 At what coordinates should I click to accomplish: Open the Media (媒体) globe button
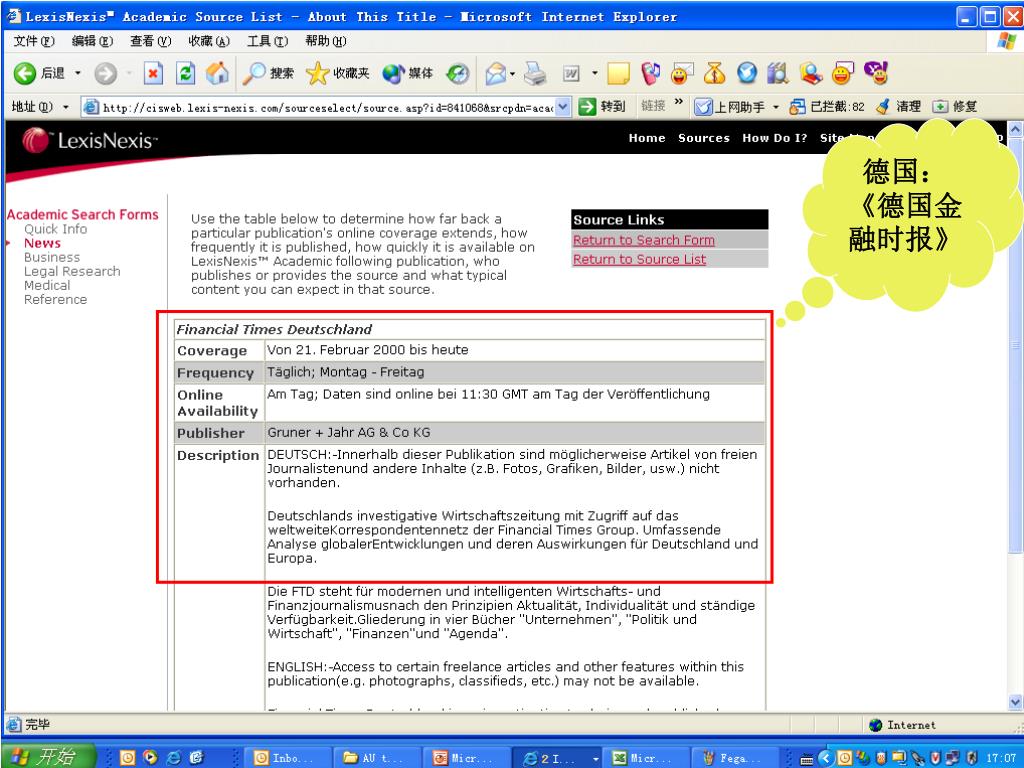(x=408, y=73)
